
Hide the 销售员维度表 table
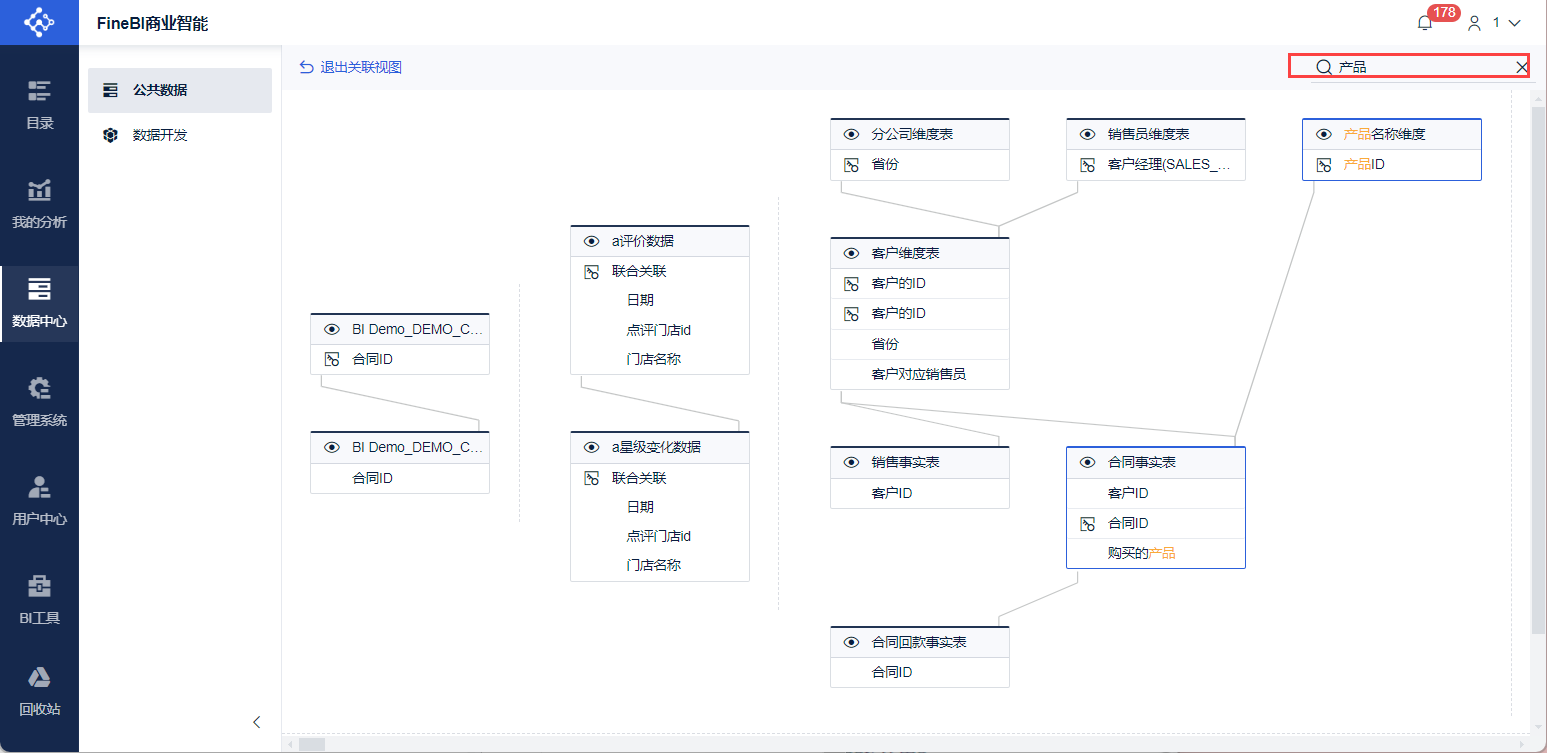1088,134
